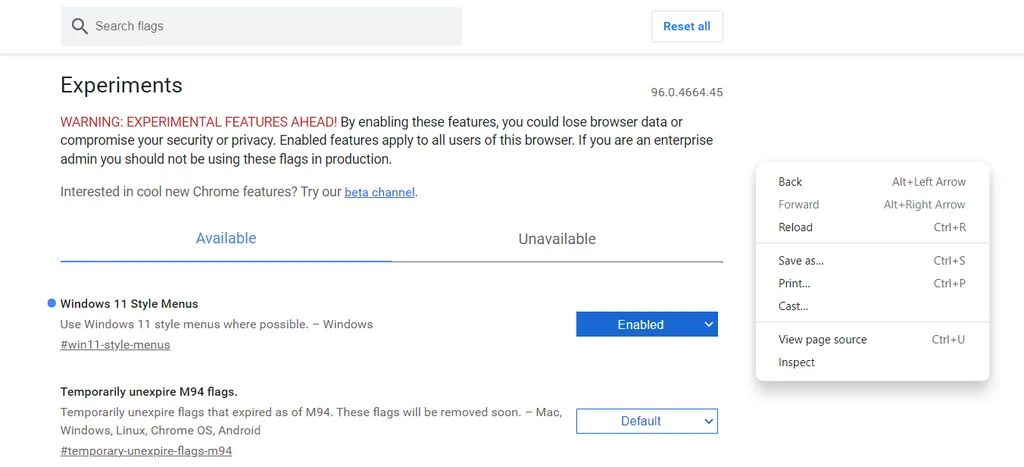Switch to the Available tab
The height and width of the screenshot is (467, 1024).
coord(226,238)
